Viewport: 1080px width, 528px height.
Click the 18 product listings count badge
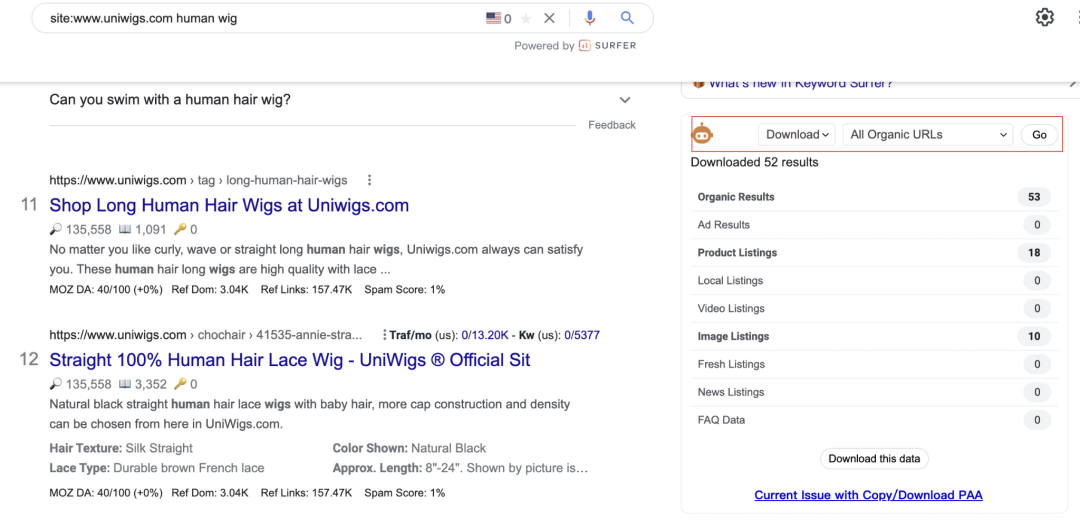(1034, 253)
